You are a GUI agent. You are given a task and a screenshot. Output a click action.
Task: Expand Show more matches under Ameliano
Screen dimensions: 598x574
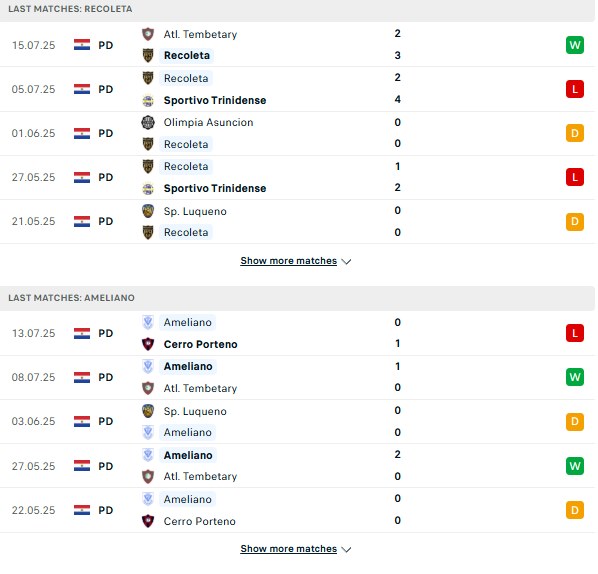tap(289, 549)
